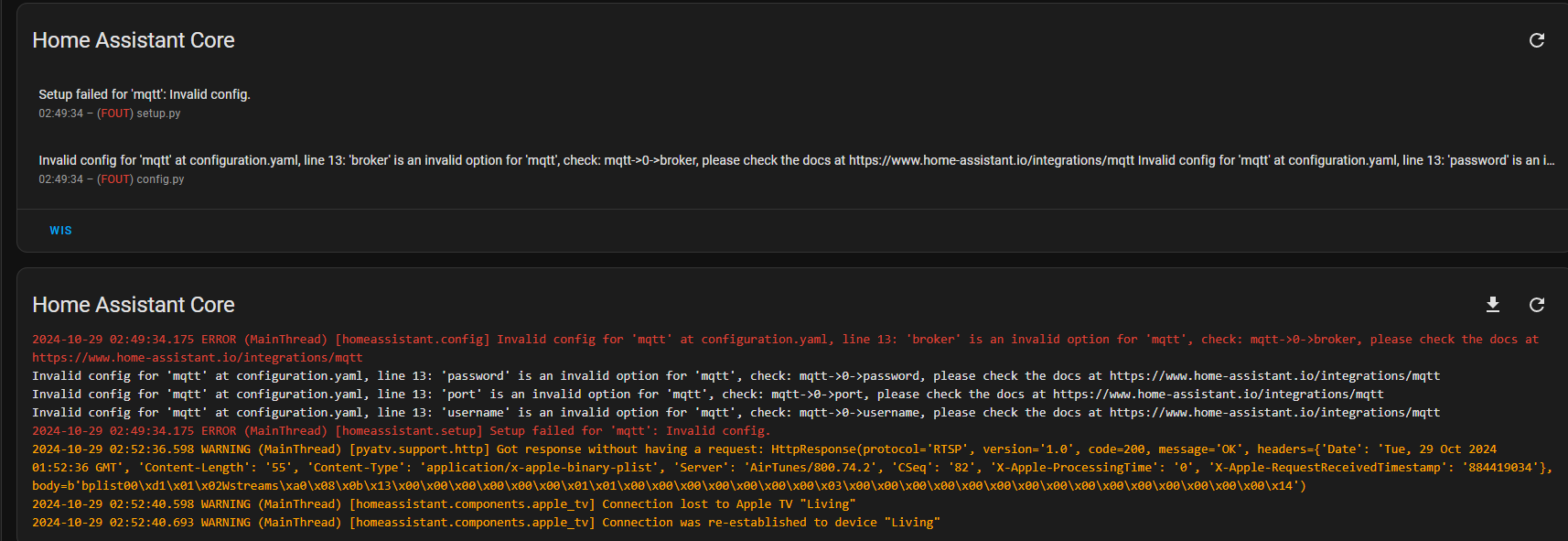Click the body=b'bplist00 log line
The width and height of the screenshot is (1568, 541).
point(669,486)
